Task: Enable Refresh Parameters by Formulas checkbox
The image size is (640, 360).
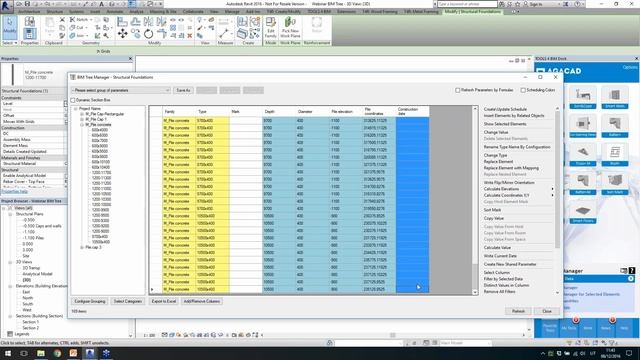Action: pos(458,90)
